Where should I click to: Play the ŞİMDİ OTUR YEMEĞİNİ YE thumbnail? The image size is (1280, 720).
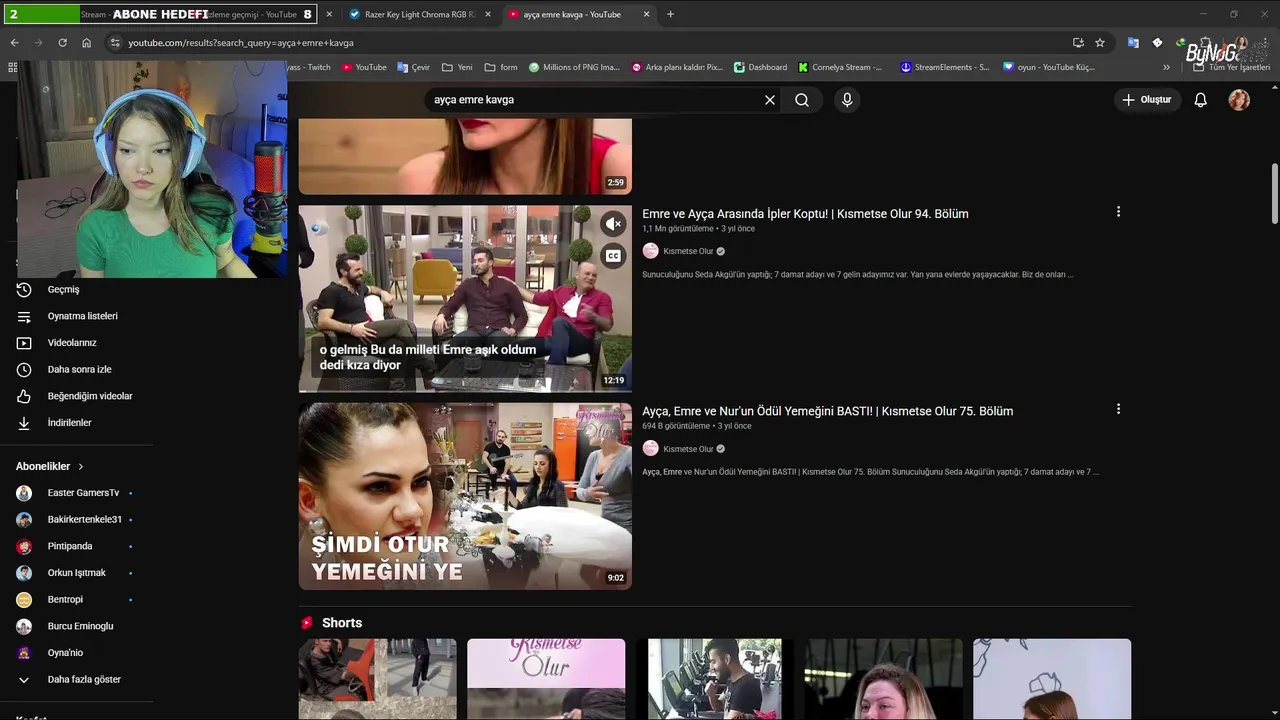(x=465, y=496)
